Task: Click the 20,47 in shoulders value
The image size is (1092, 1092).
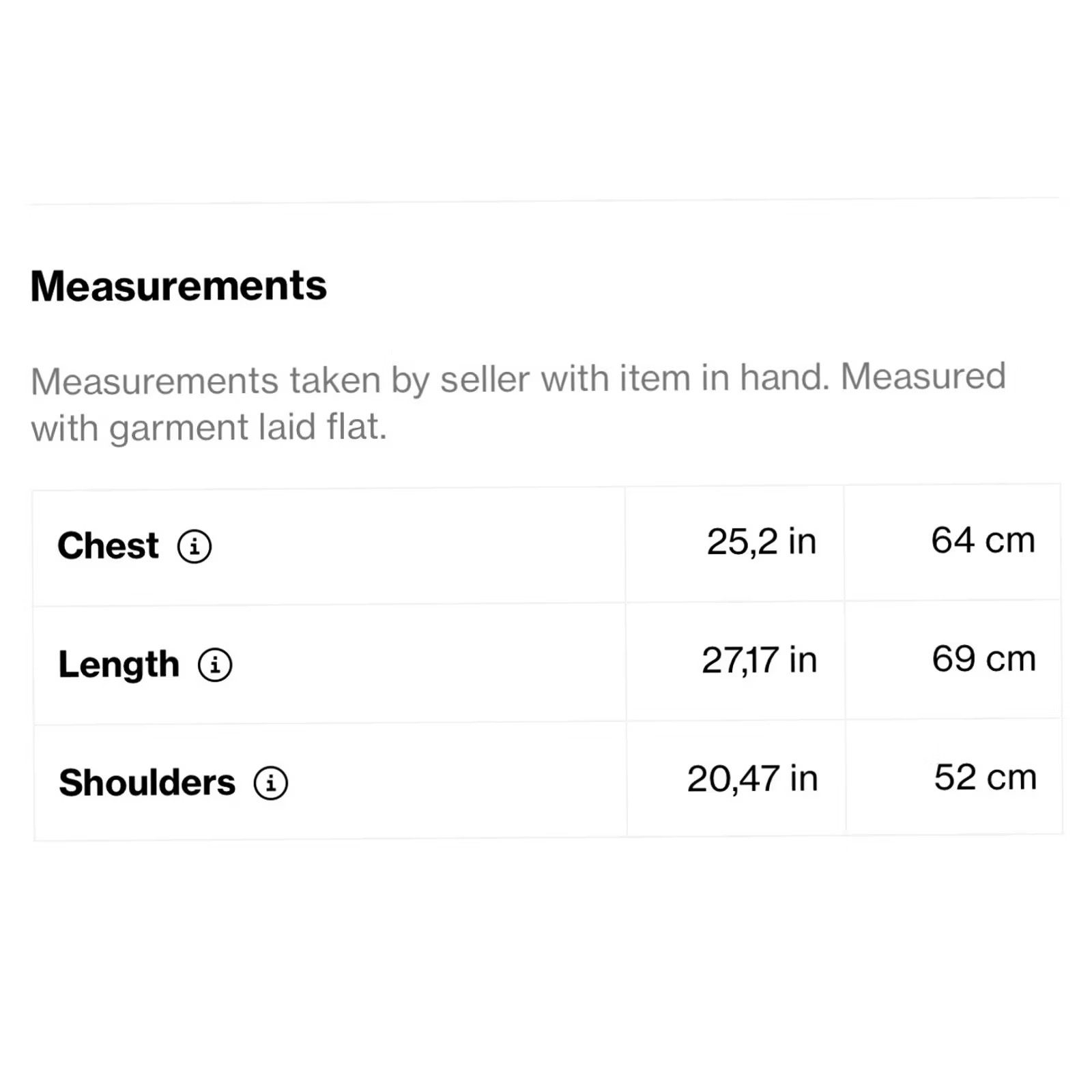Action: pyautogui.click(x=753, y=779)
